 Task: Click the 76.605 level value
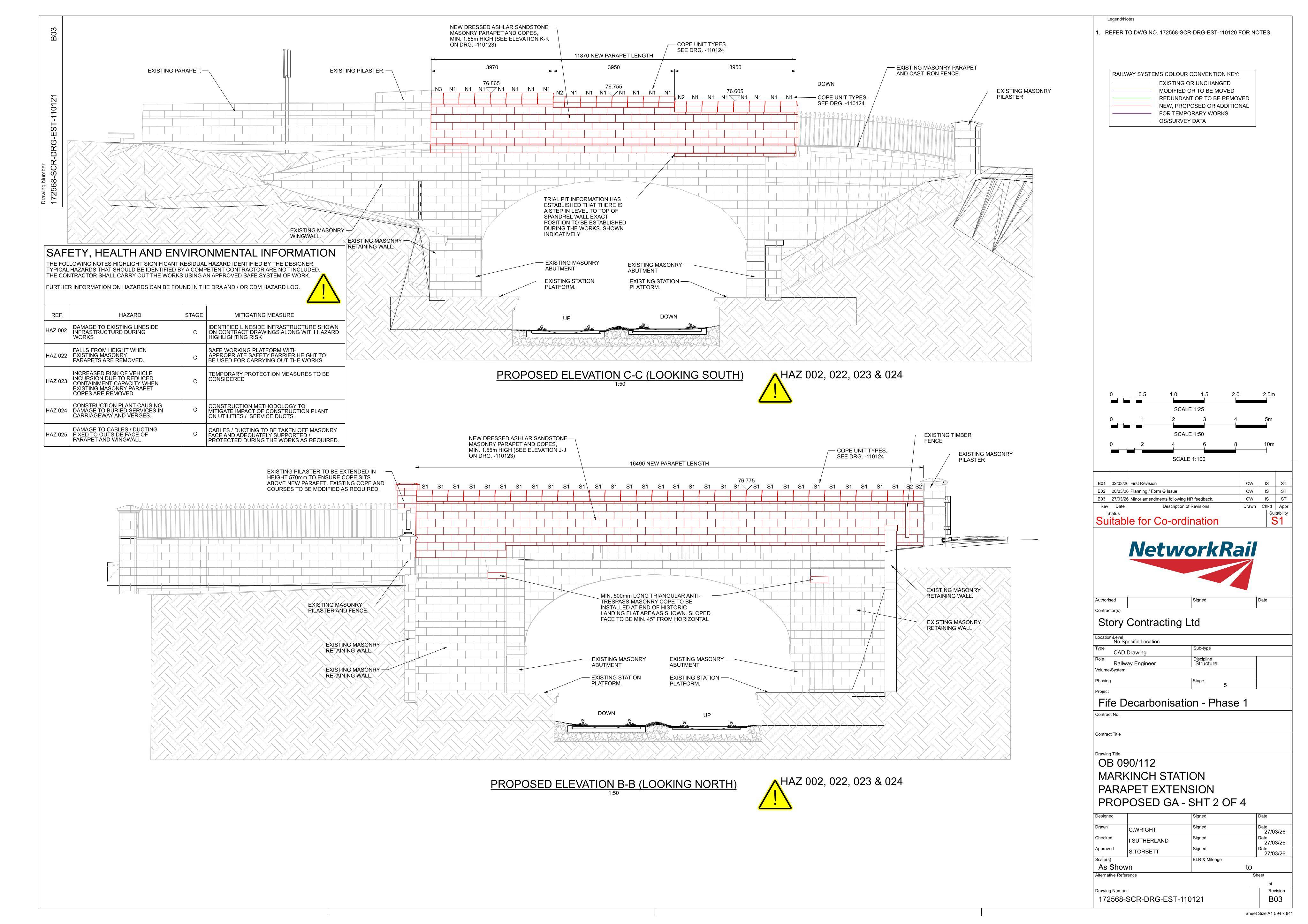(735, 91)
